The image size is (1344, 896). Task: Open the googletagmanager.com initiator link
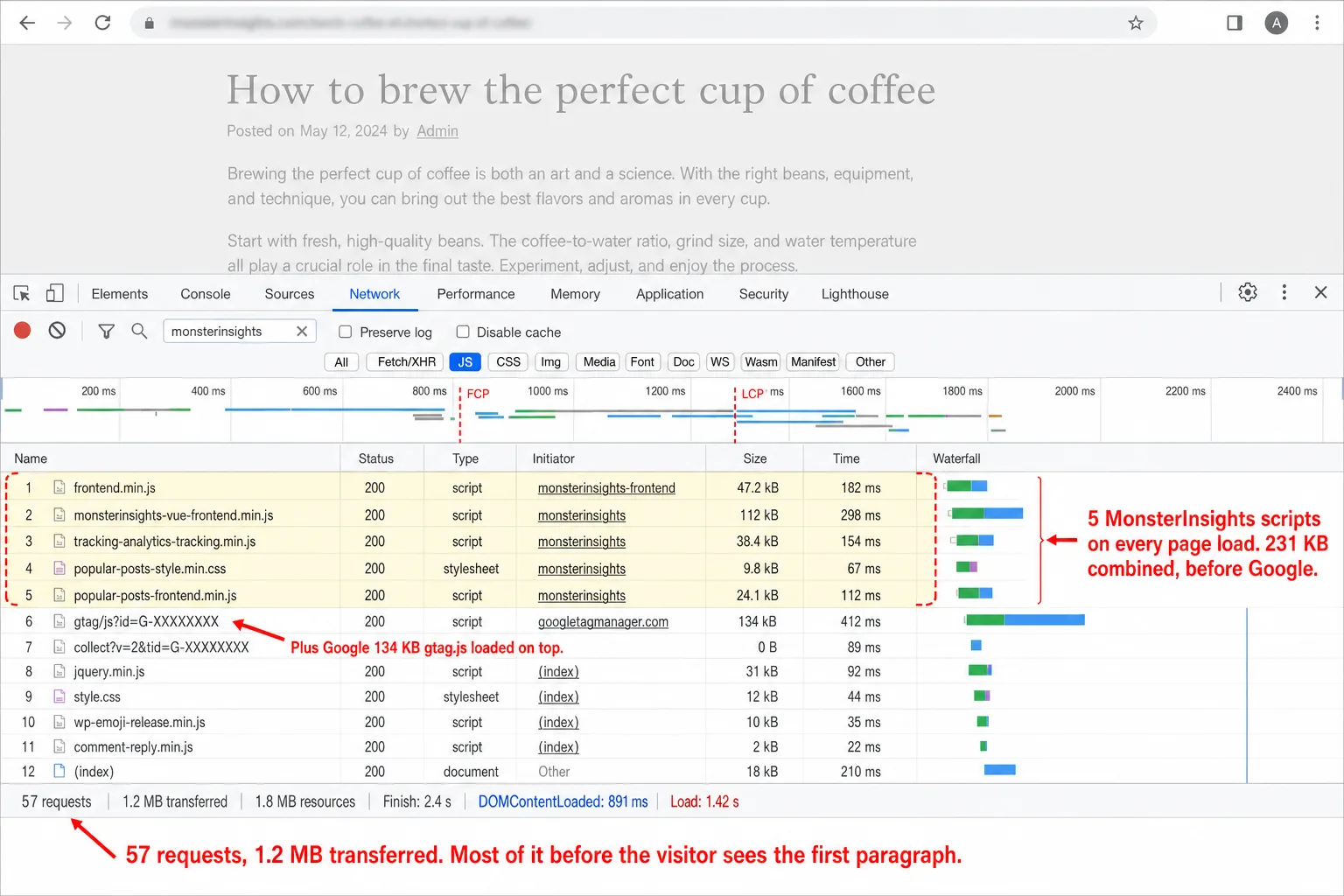pos(603,622)
